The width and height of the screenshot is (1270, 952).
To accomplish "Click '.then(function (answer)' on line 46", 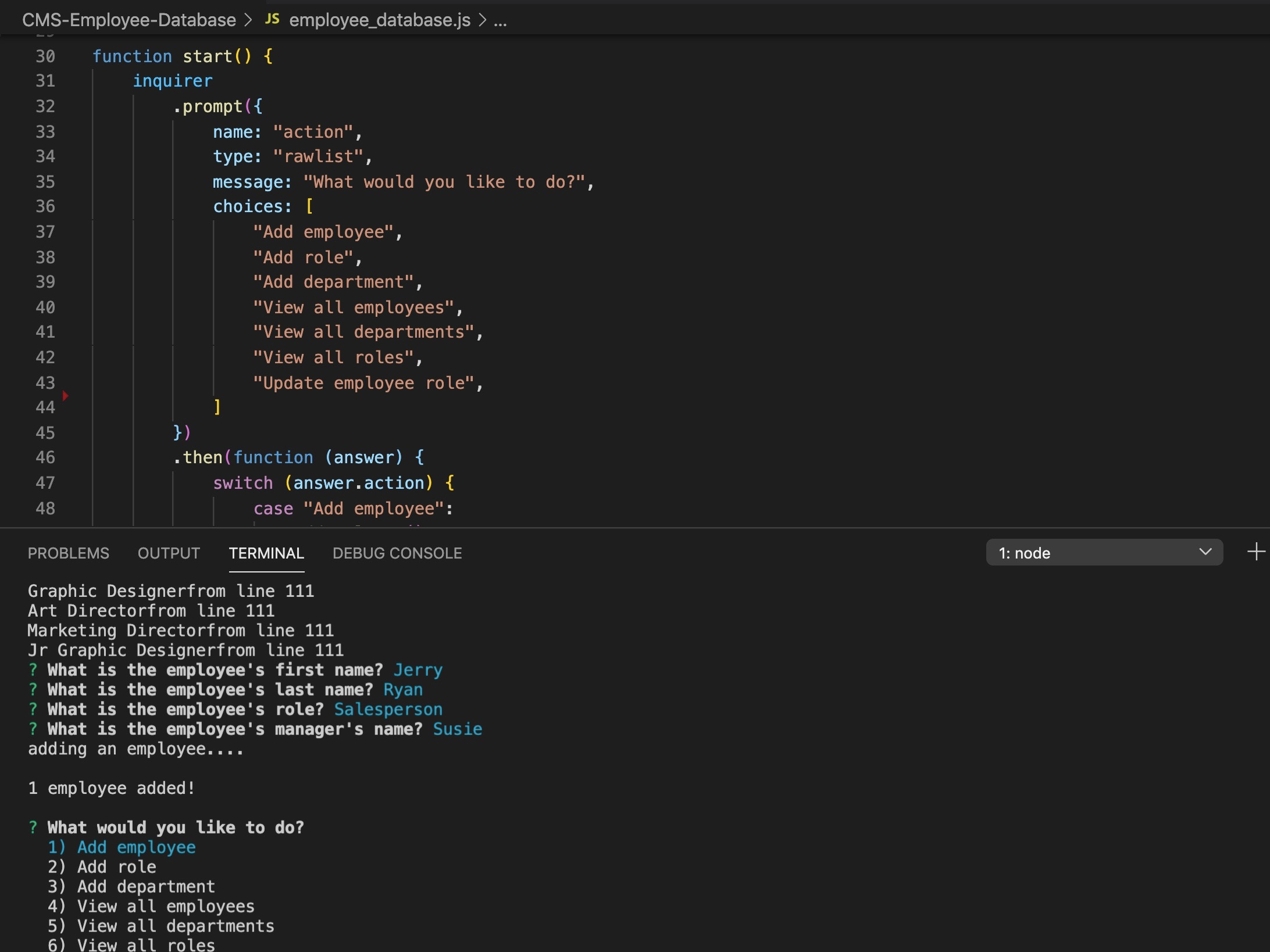I will click(288, 457).
